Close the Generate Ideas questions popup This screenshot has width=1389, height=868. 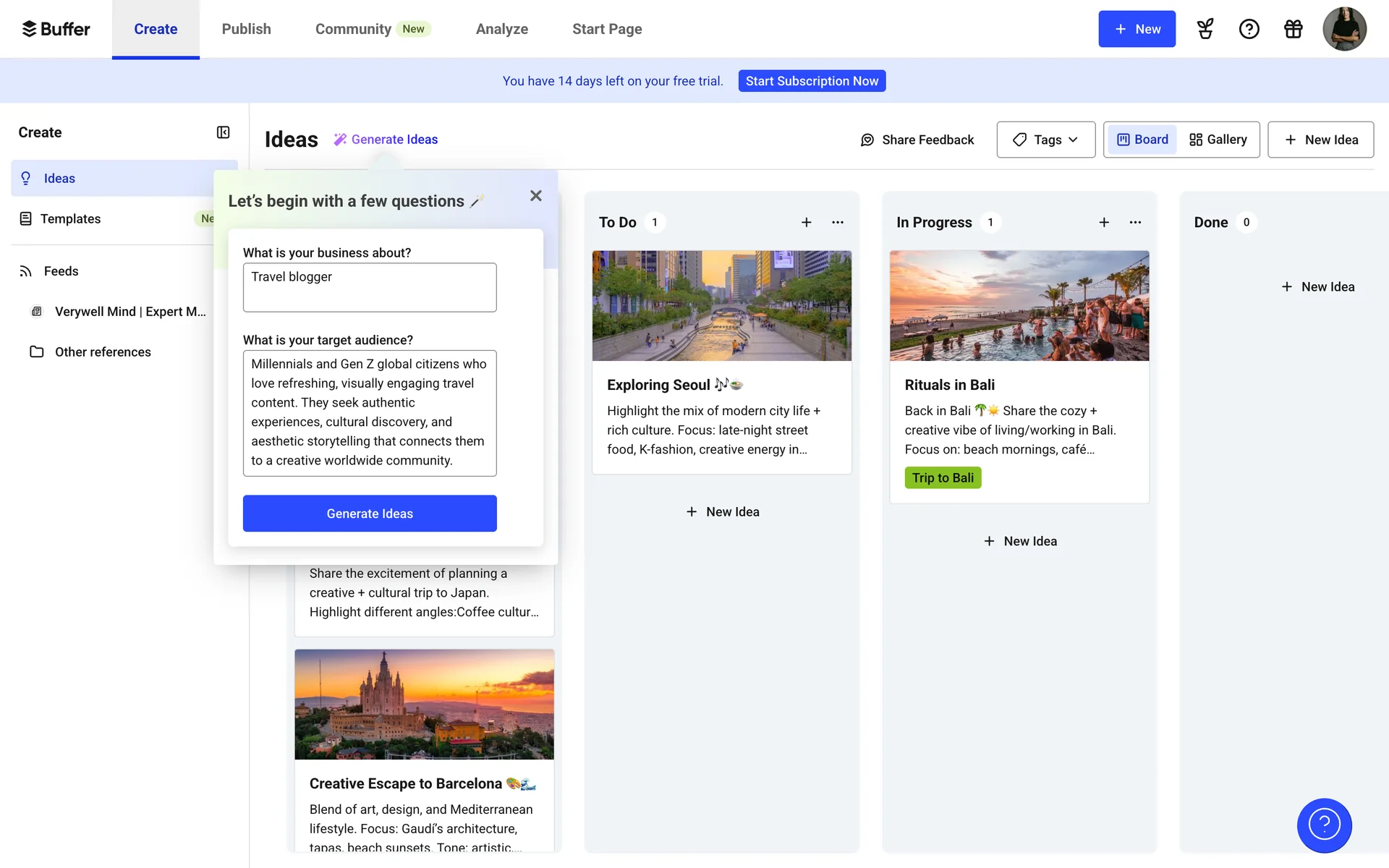(535, 196)
